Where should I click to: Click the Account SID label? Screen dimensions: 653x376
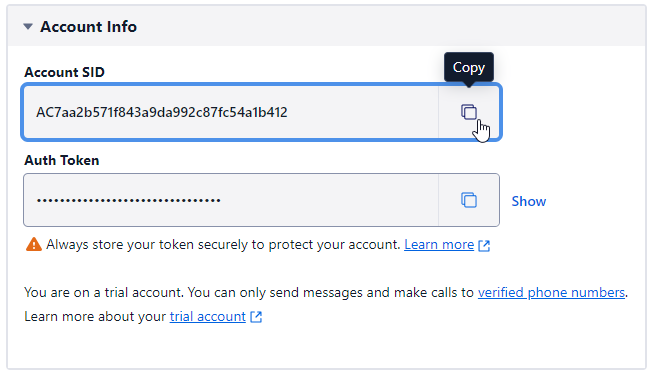tap(64, 72)
